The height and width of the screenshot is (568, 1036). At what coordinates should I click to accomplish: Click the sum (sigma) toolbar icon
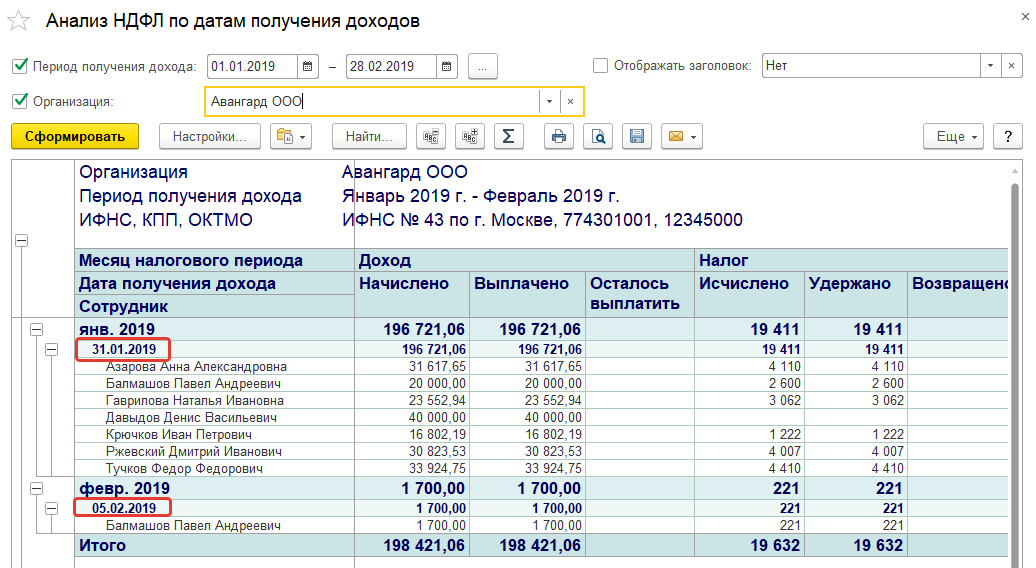[508, 136]
